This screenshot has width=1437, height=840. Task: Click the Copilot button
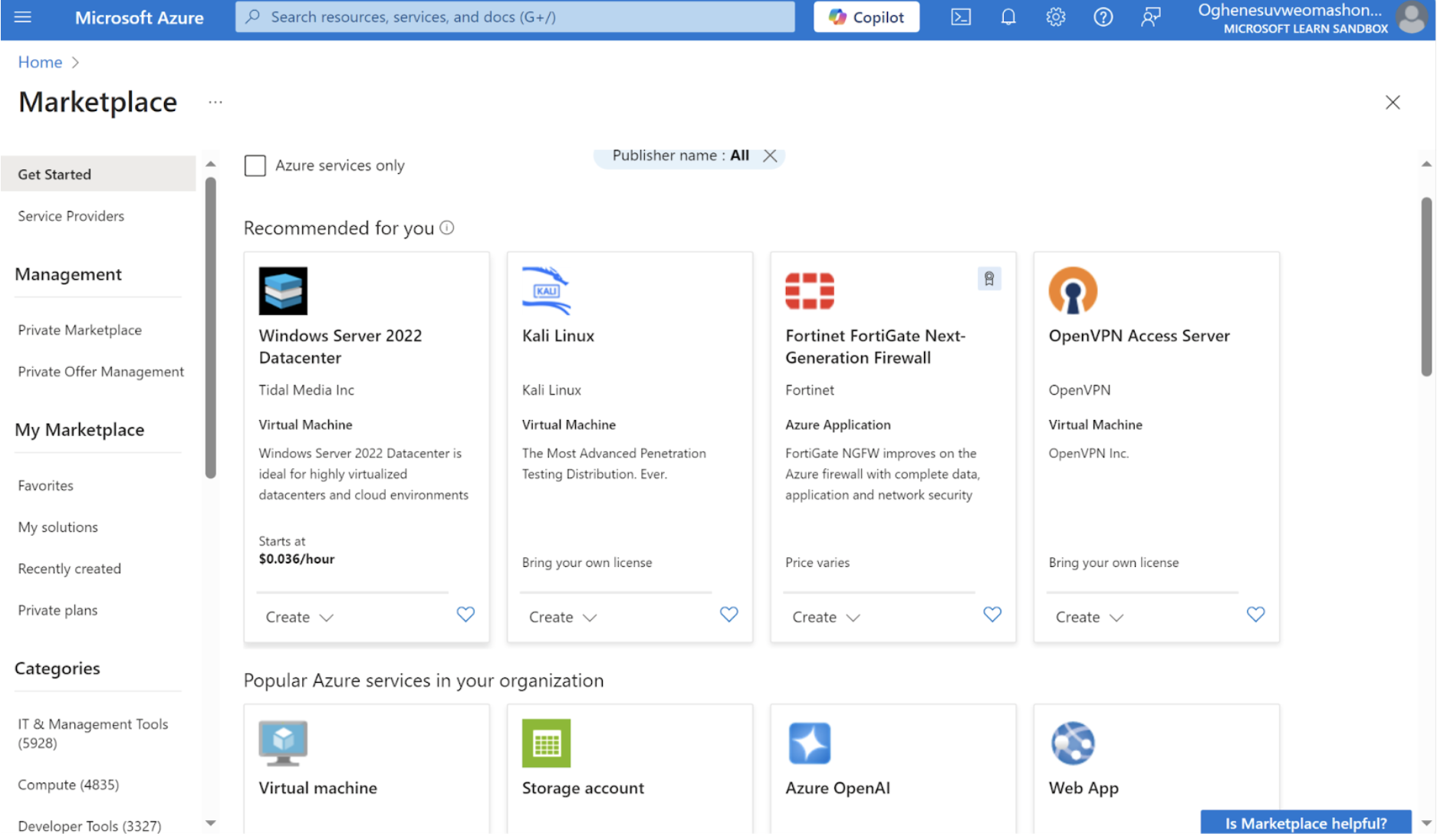[x=866, y=17]
